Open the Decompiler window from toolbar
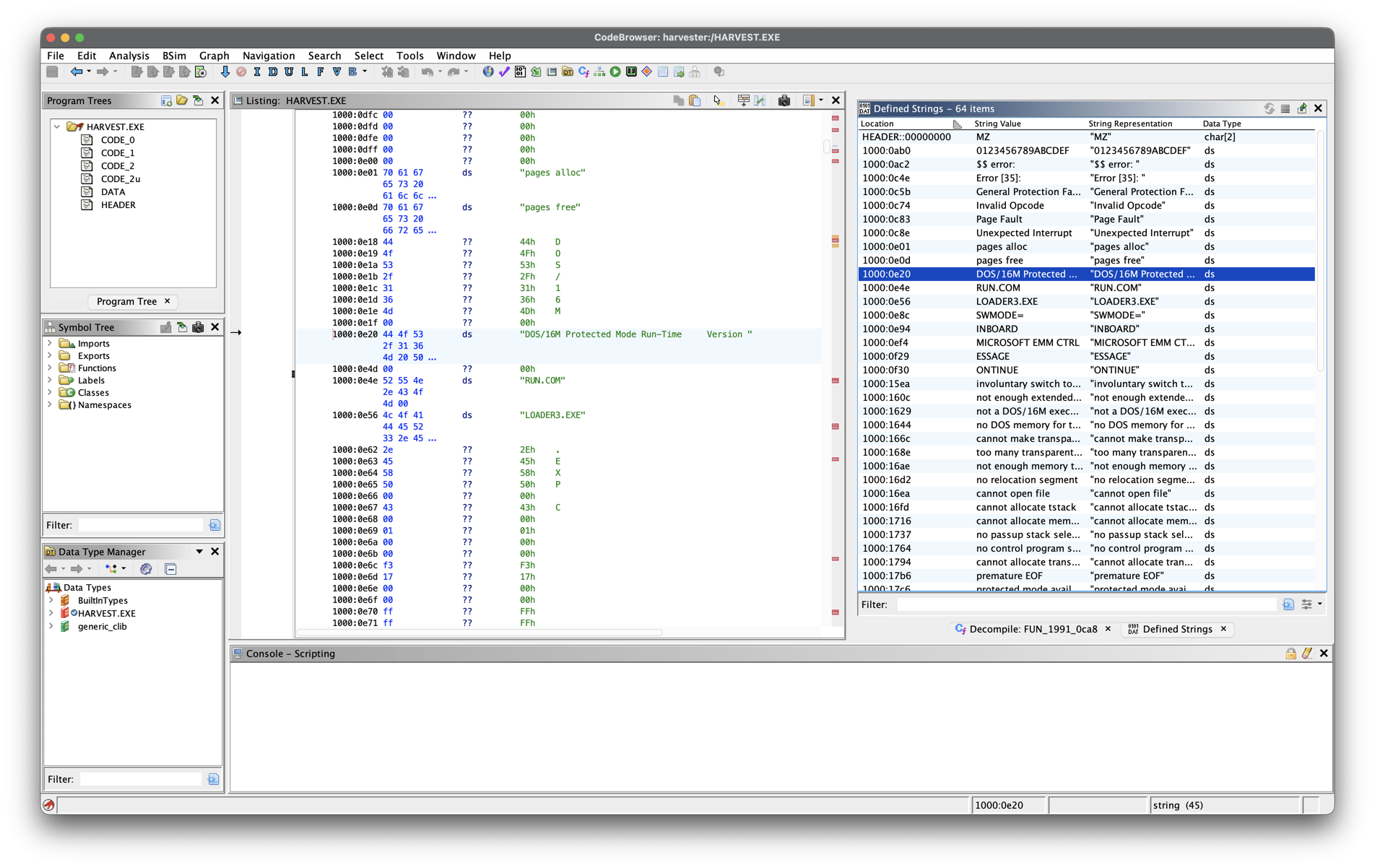The width and height of the screenshot is (1375, 868). (584, 72)
